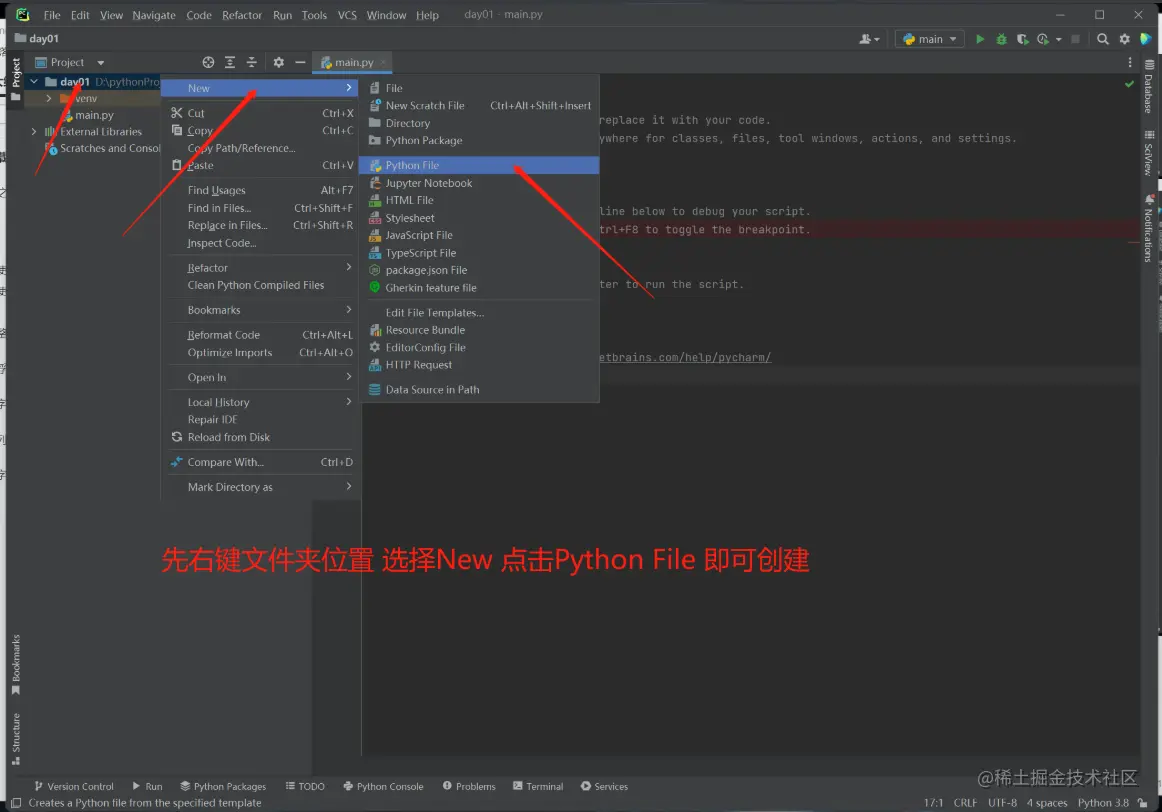Open Version Control tool window
Viewport: 1162px width, 812px height.
point(73,786)
